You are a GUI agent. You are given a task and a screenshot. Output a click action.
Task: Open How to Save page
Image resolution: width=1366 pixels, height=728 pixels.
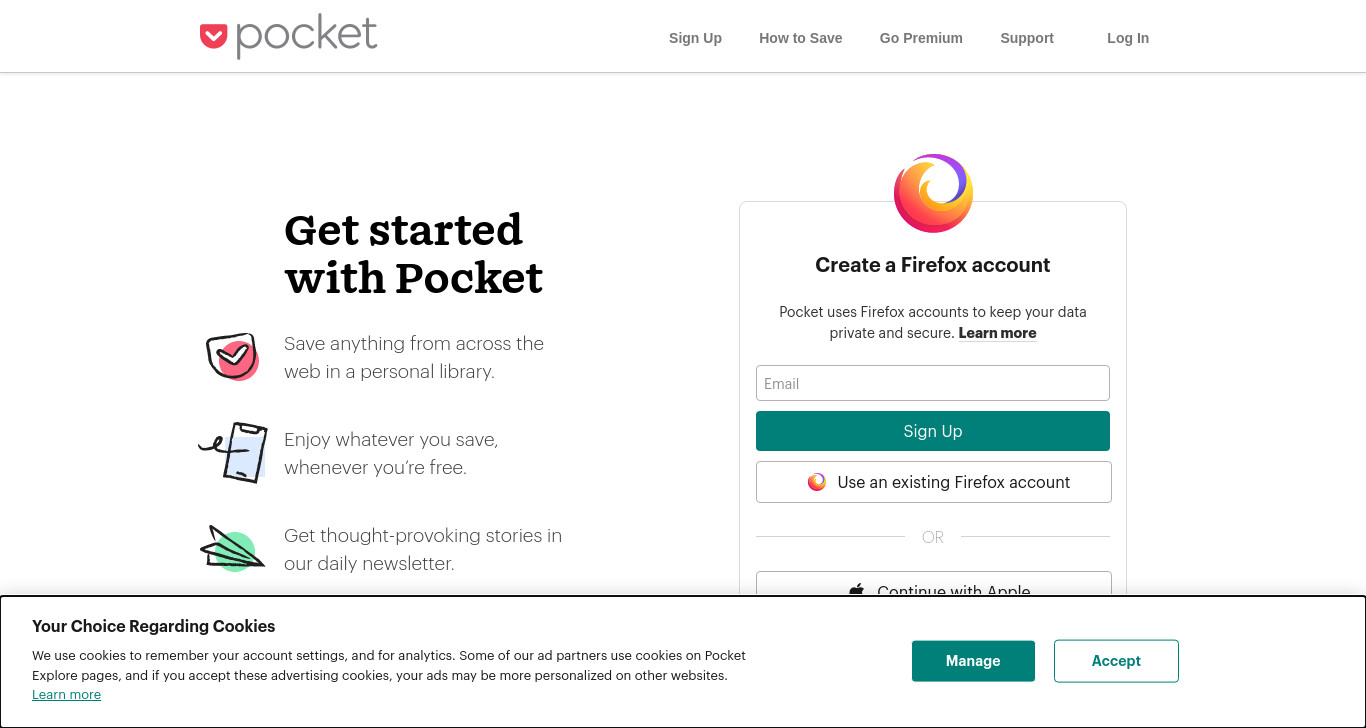coord(800,38)
